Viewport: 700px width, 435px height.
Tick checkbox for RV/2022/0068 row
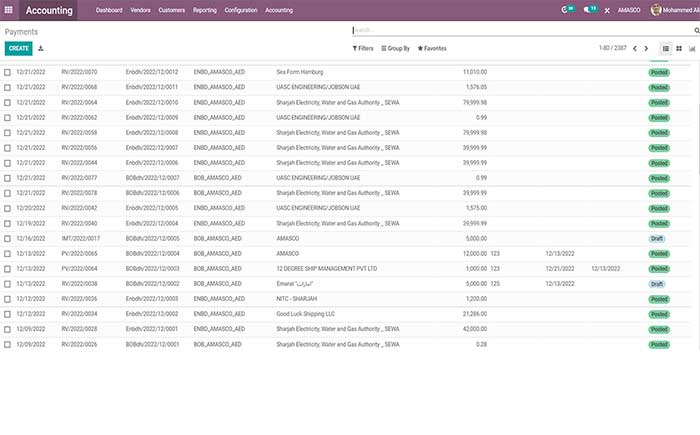[7, 88]
